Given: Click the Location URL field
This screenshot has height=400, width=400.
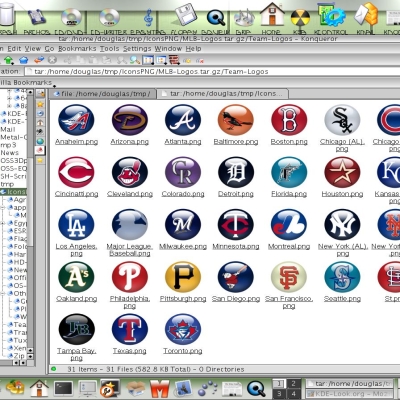Looking at the screenshot, I should click(212, 72).
